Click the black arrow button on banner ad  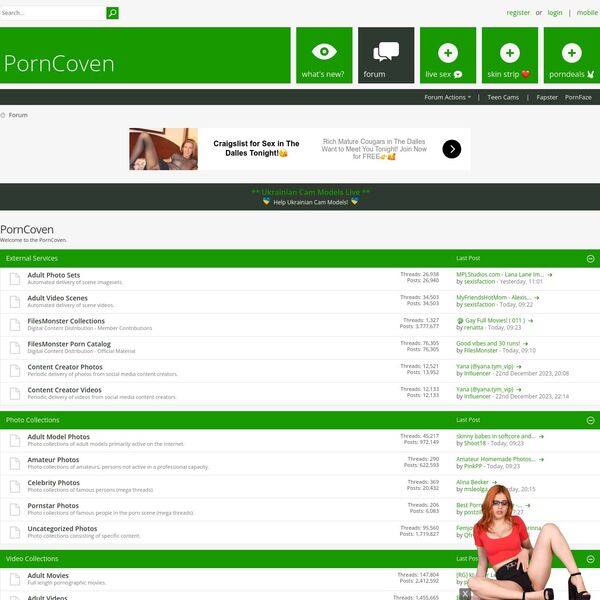coord(452,149)
